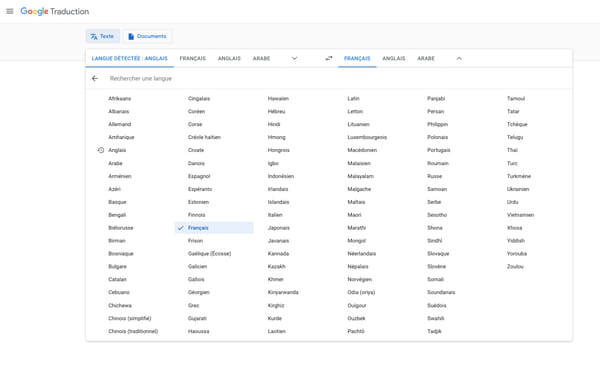Collapse the target language list chevron
Image resolution: width=600 pixels, height=369 pixels.
[x=459, y=59]
